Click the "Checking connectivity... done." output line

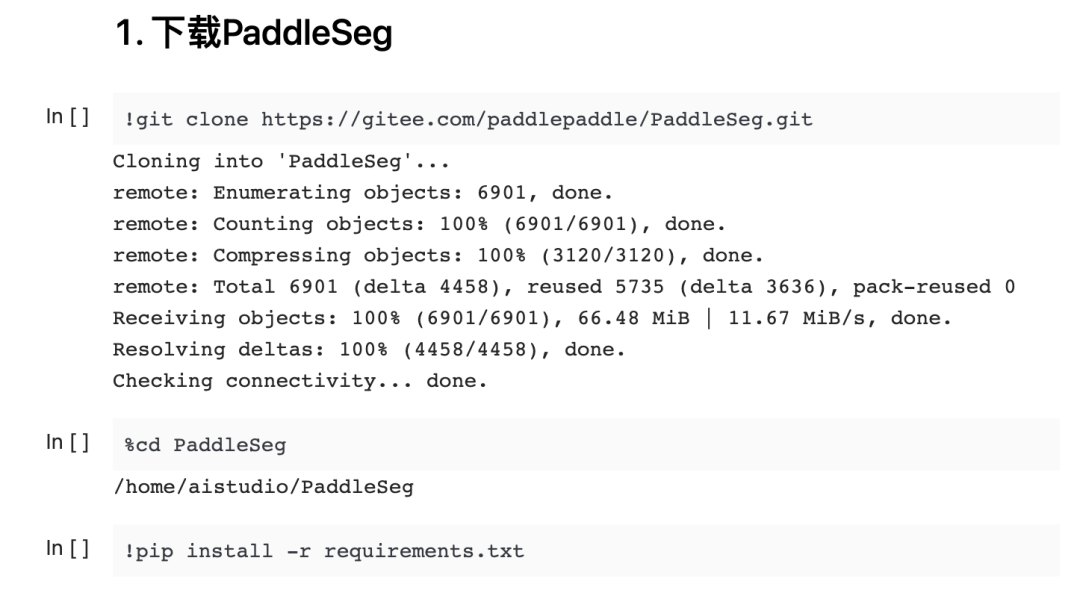coord(299,381)
